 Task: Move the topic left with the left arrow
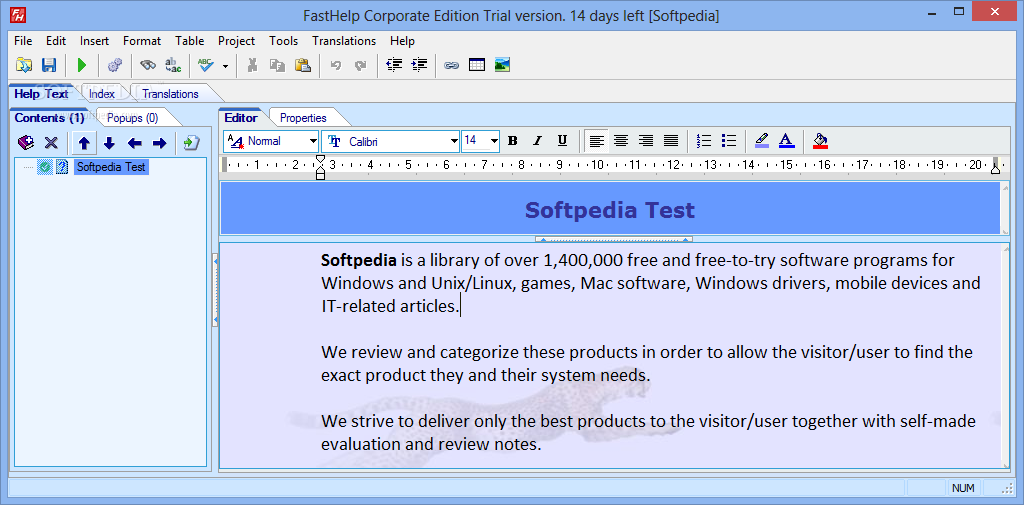tap(135, 142)
